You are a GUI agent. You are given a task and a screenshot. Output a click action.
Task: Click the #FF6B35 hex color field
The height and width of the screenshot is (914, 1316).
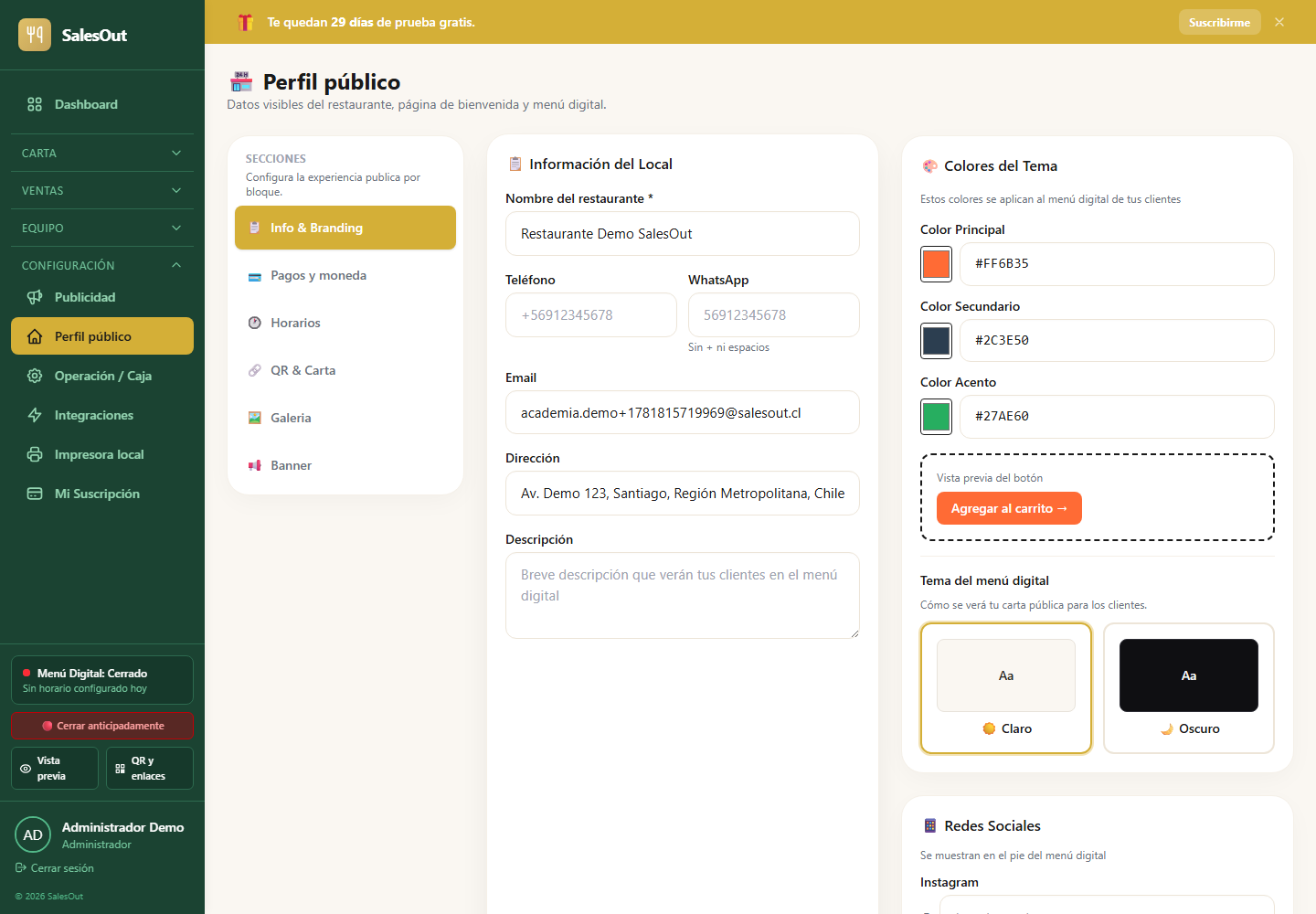[1117, 264]
